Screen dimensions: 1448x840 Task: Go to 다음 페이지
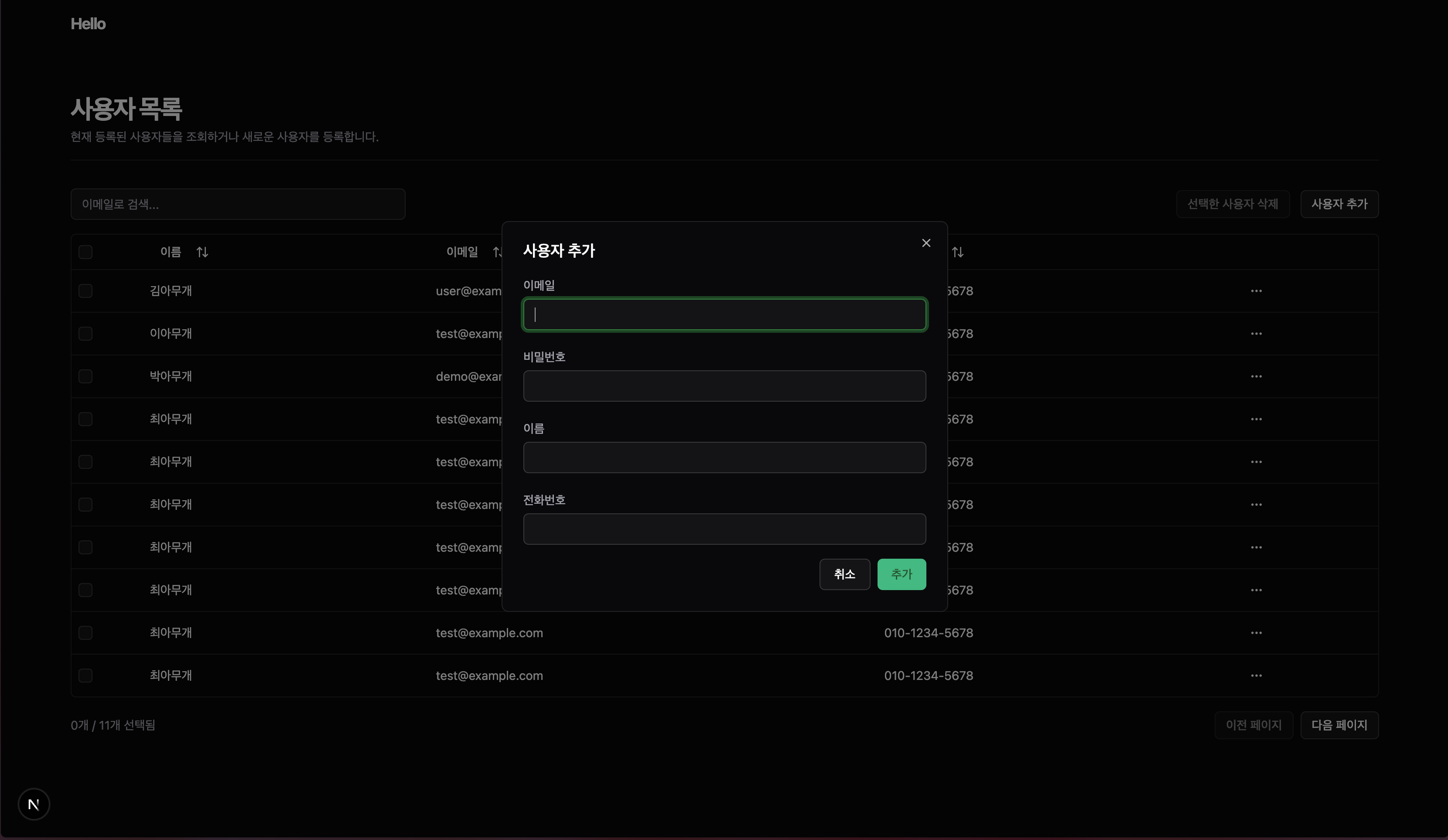[1339, 725]
